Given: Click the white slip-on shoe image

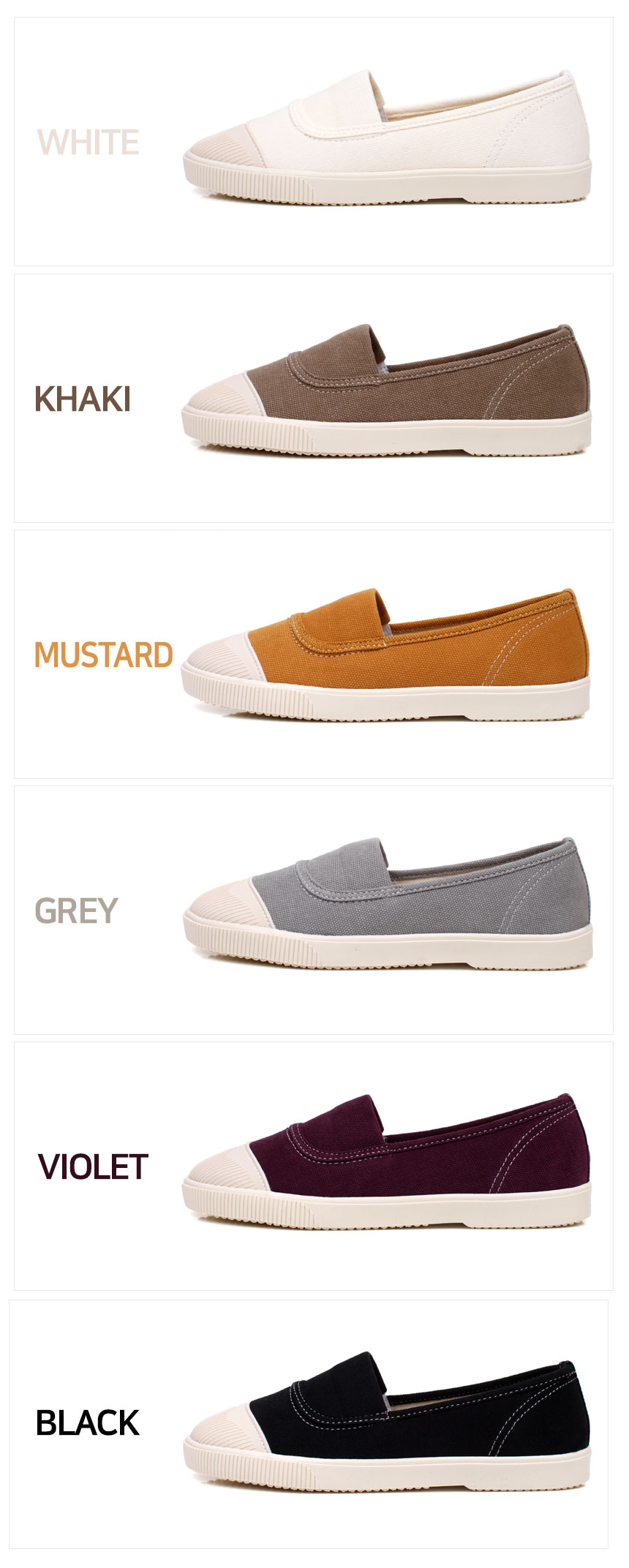Looking at the screenshot, I should point(387,137).
